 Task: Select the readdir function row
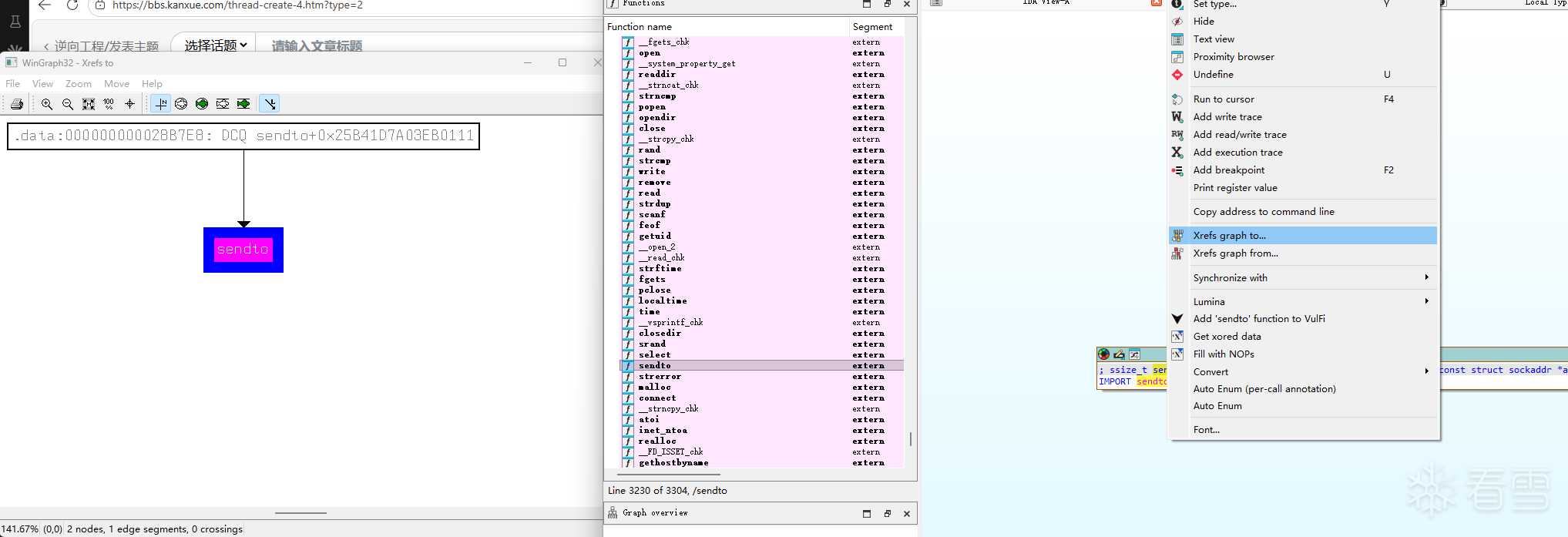click(x=762, y=75)
